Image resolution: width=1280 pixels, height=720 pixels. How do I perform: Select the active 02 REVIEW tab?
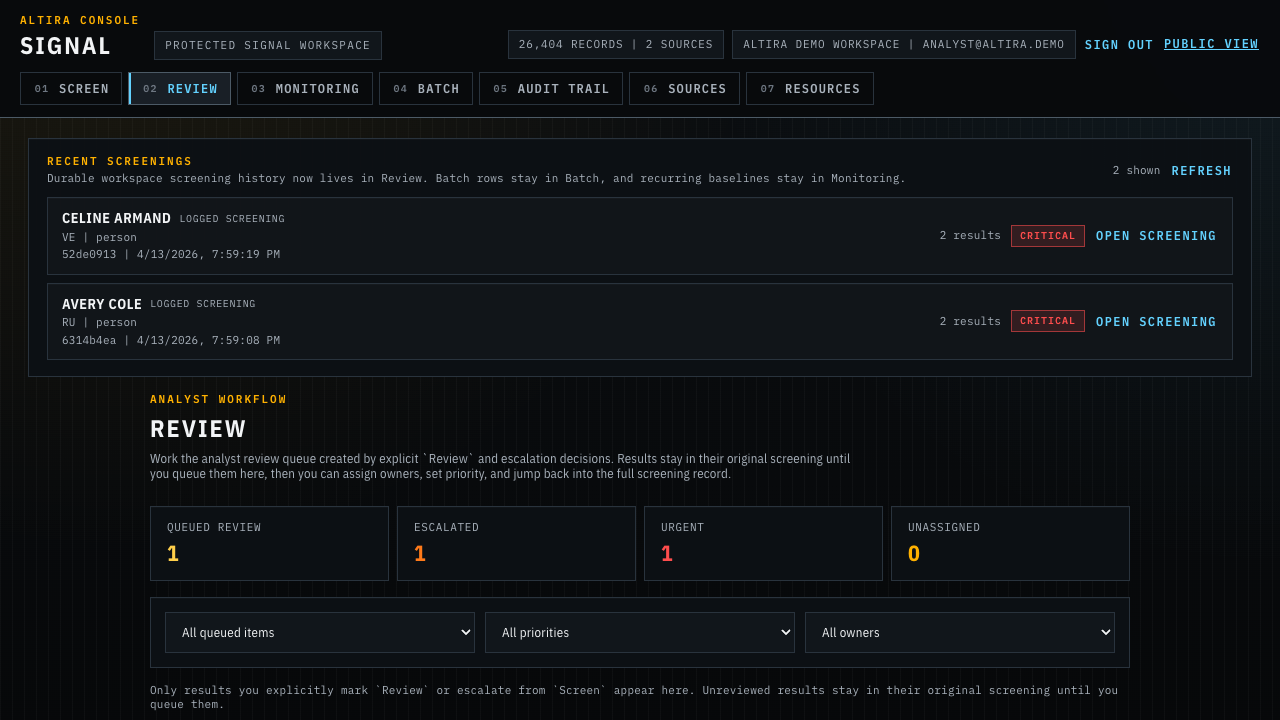click(x=179, y=88)
